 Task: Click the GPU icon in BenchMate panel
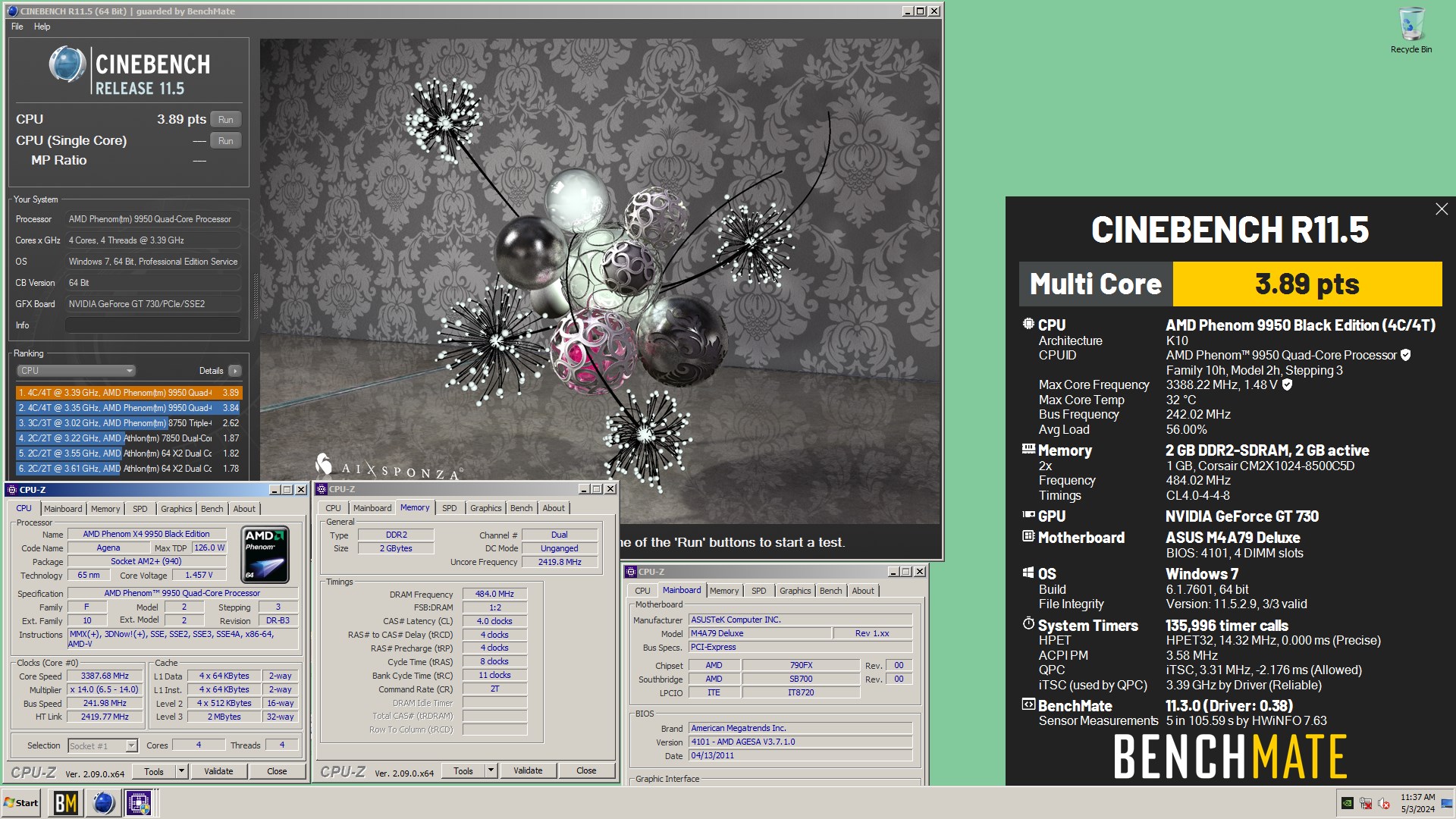pos(1028,515)
